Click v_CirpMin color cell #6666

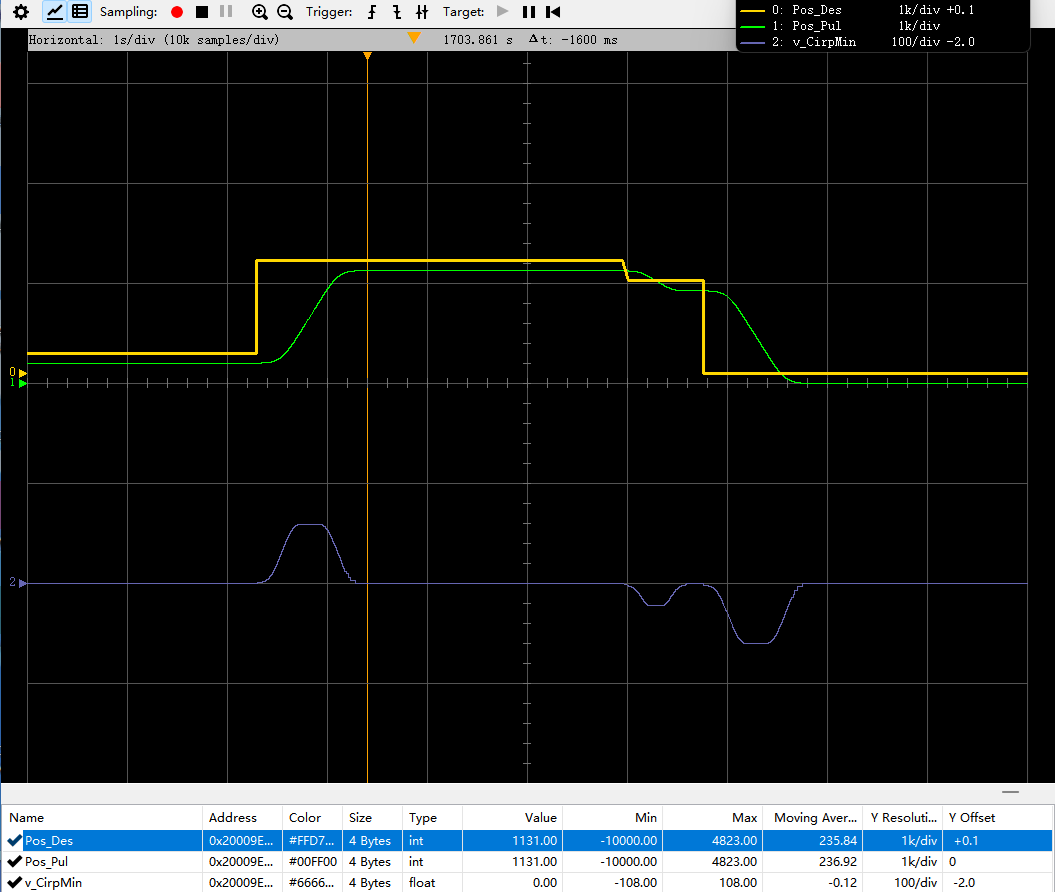(x=312, y=882)
